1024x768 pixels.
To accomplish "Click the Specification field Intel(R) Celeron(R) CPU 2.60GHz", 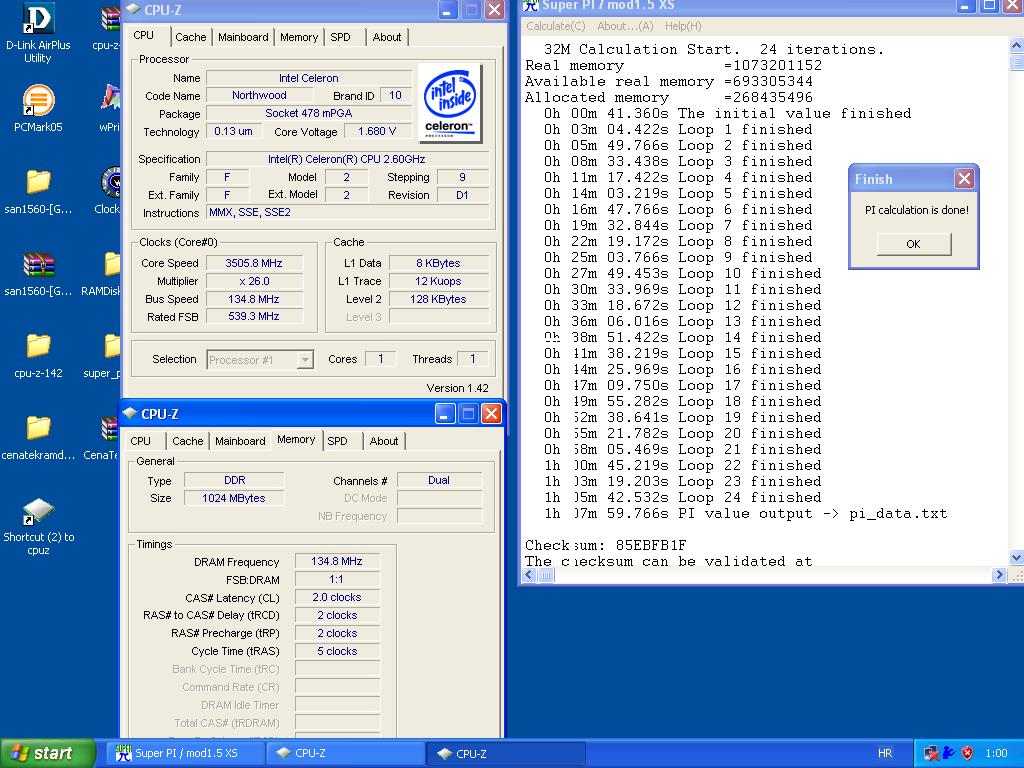I will [x=347, y=159].
